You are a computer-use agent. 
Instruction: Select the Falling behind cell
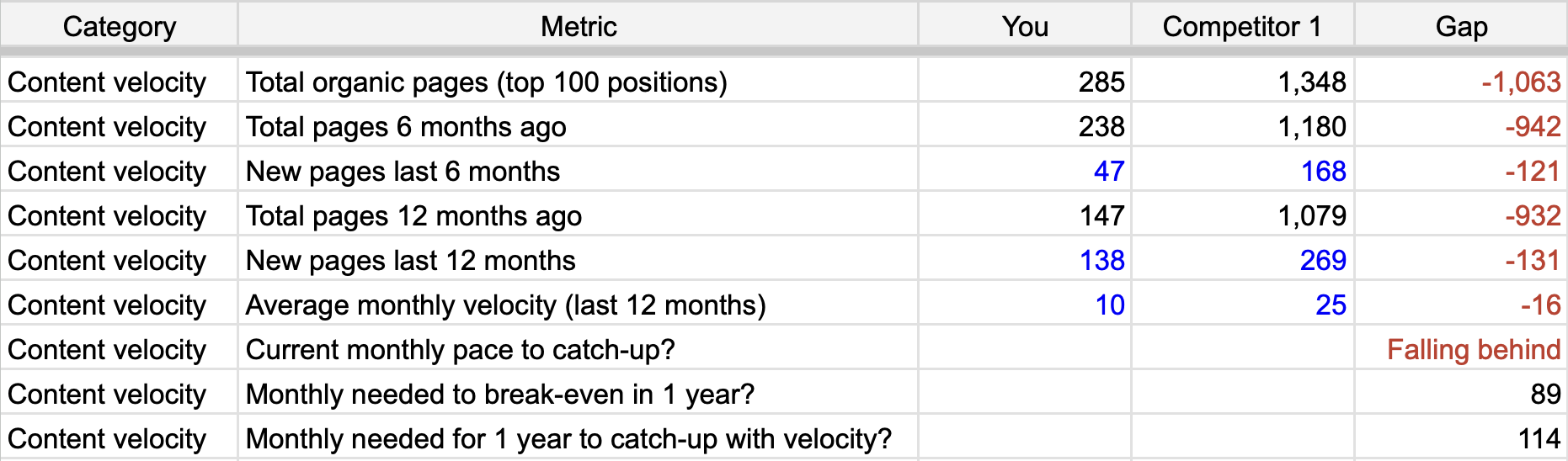(1473, 350)
